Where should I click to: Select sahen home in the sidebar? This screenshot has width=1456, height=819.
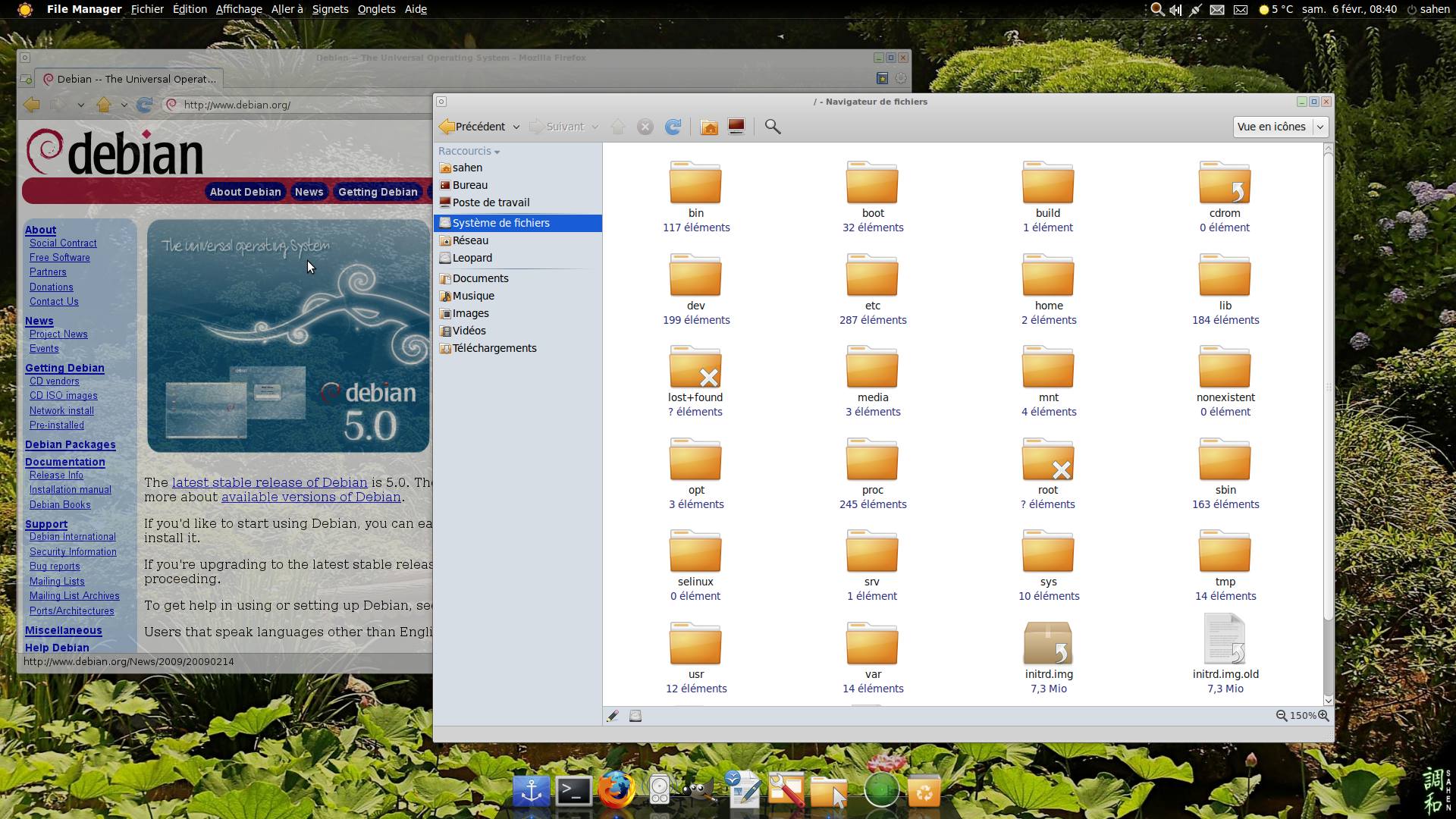[x=519, y=168]
